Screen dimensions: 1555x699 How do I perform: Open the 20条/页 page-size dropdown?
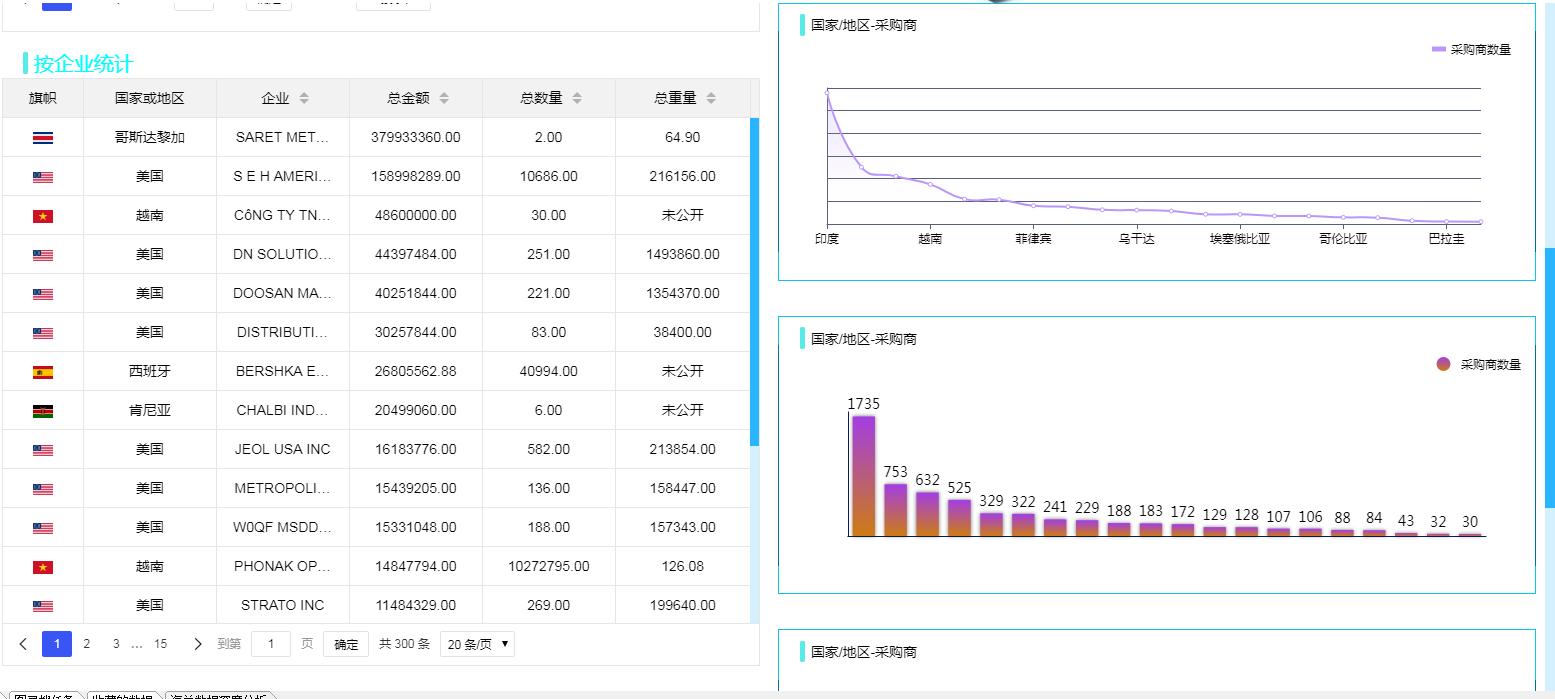[477, 643]
